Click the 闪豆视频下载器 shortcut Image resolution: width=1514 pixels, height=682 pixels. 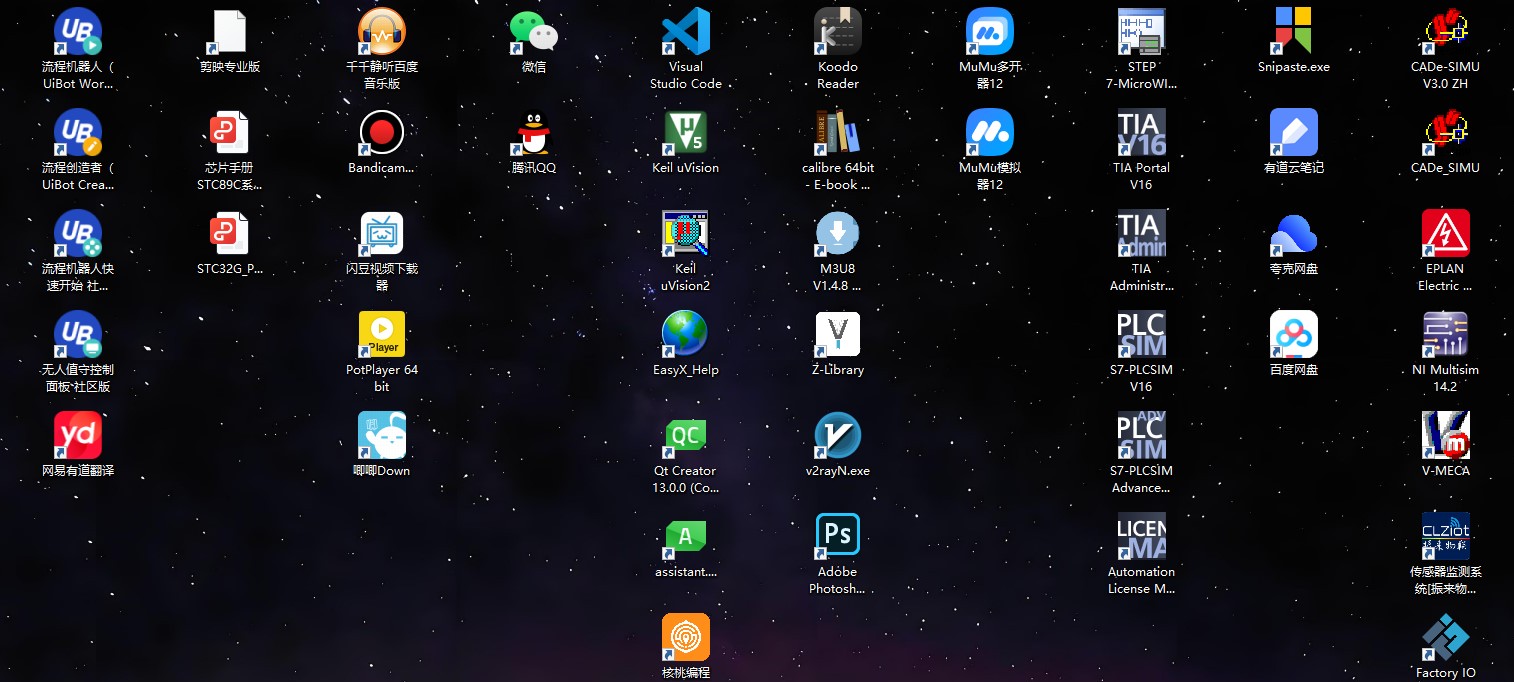[x=382, y=234]
